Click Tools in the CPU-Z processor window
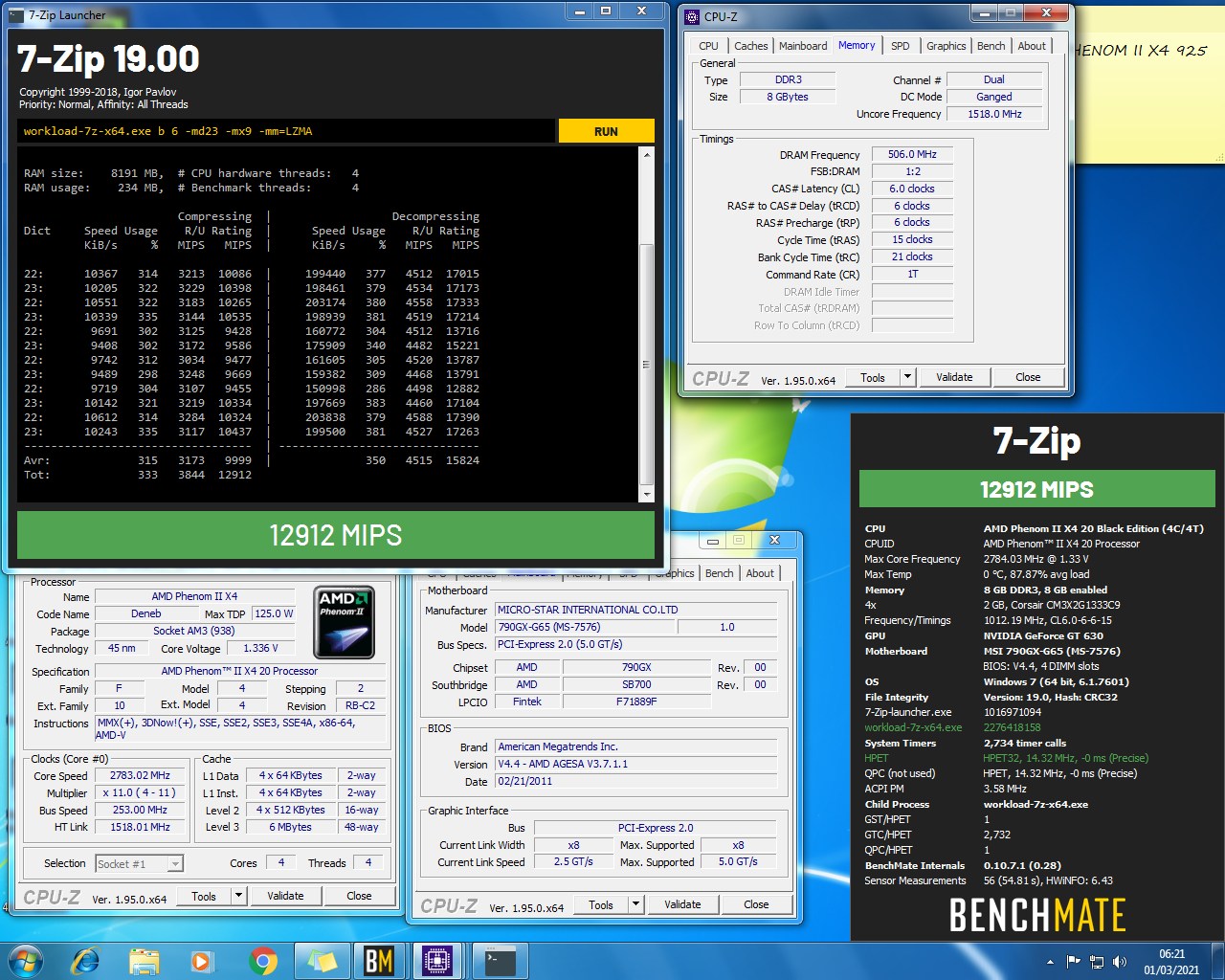The height and width of the screenshot is (980, 1225). pyautogui.click(x=204, y=896)
